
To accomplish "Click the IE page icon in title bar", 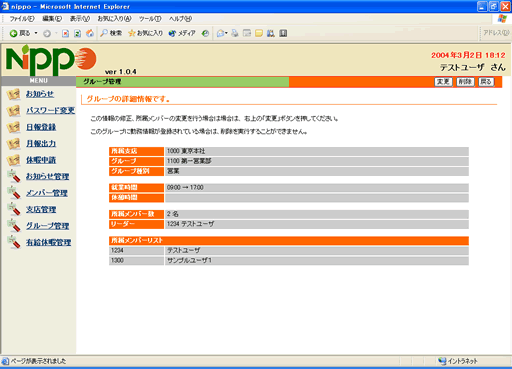I will tap(5, 6).
